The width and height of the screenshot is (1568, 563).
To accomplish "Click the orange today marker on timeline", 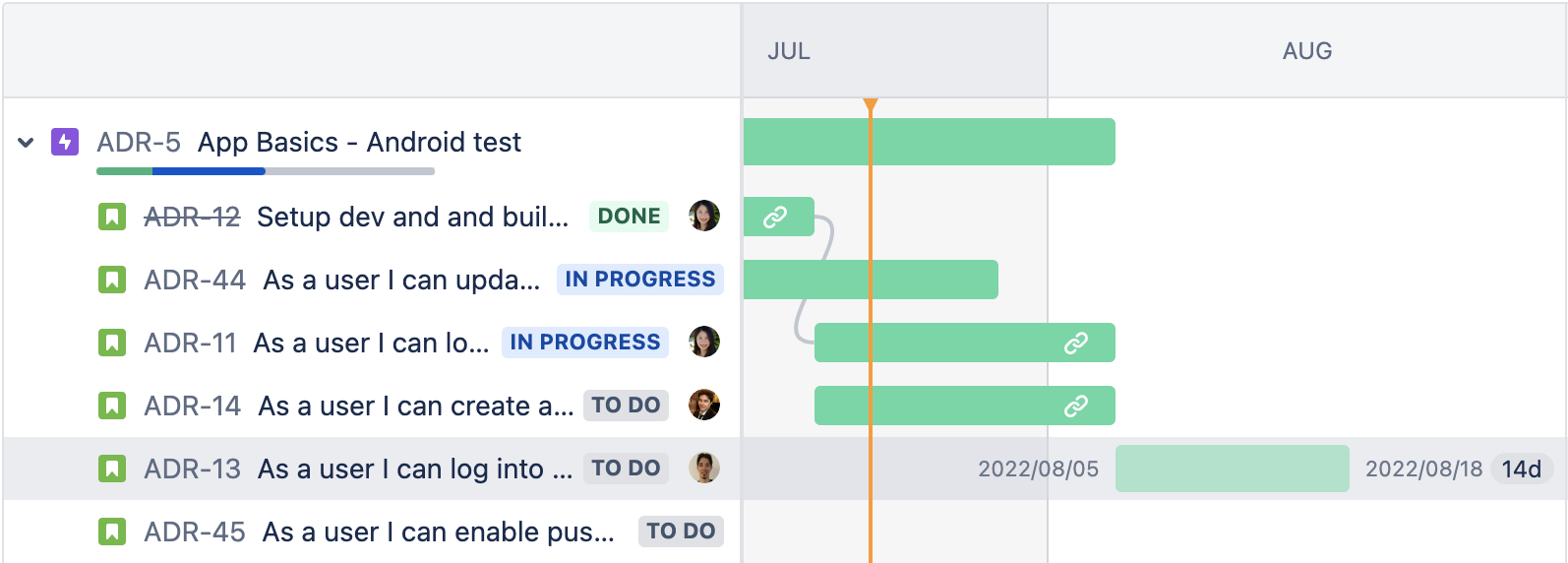I will coord(871,105).
